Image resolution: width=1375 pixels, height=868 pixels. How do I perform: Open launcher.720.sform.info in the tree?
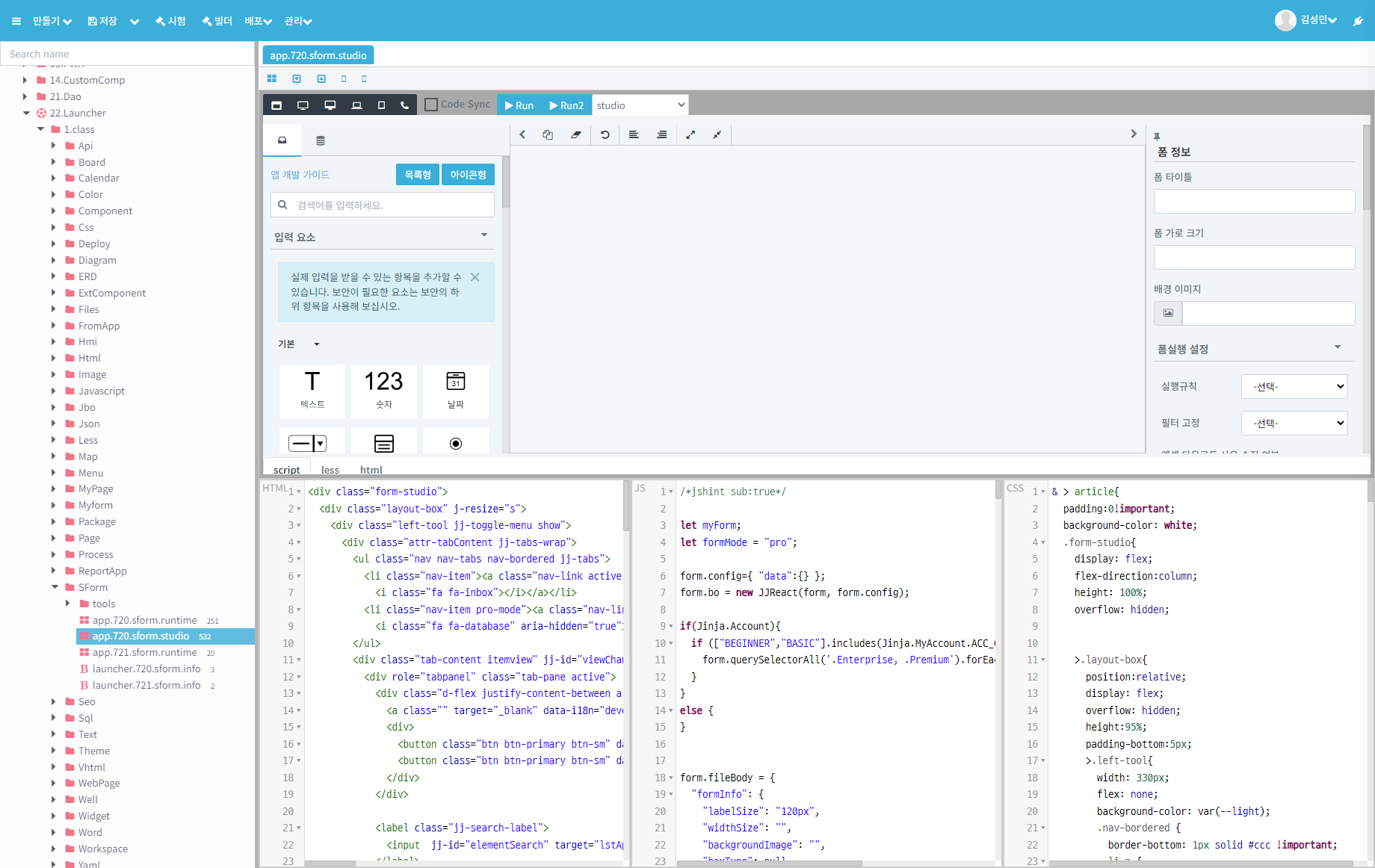tap(146, 669)
